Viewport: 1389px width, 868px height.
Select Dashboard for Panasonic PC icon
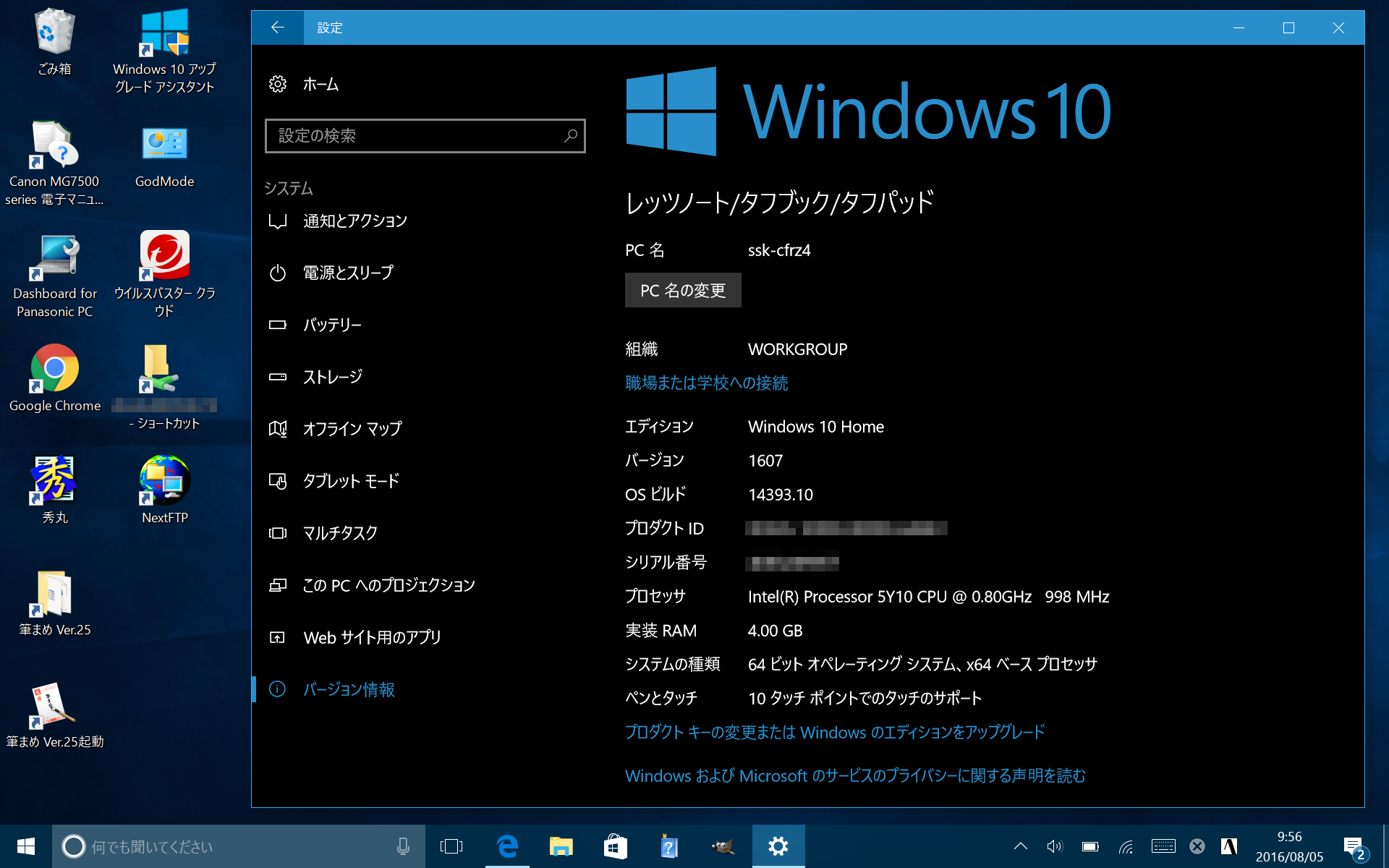point(55,276)
